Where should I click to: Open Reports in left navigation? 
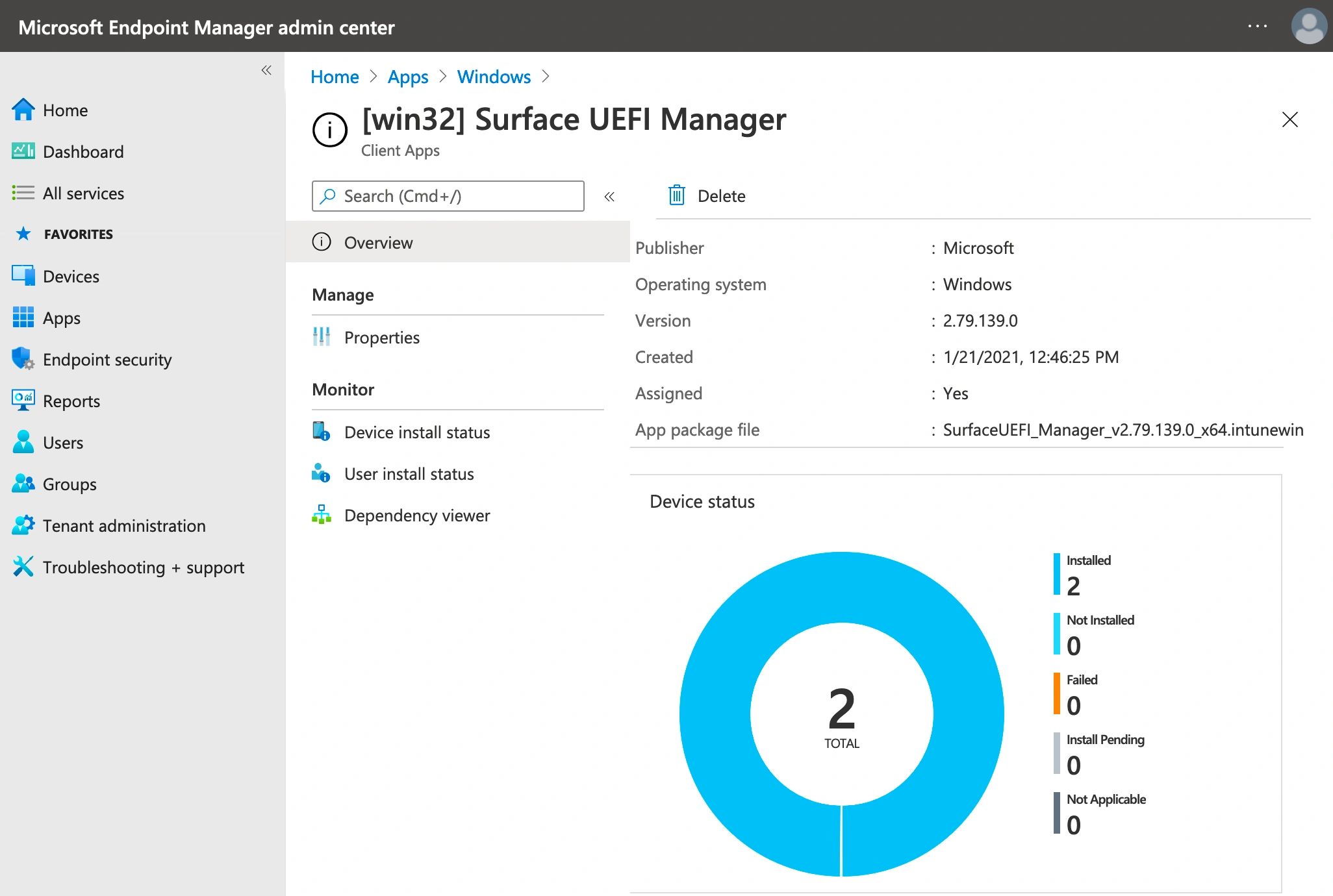[71, 401]
